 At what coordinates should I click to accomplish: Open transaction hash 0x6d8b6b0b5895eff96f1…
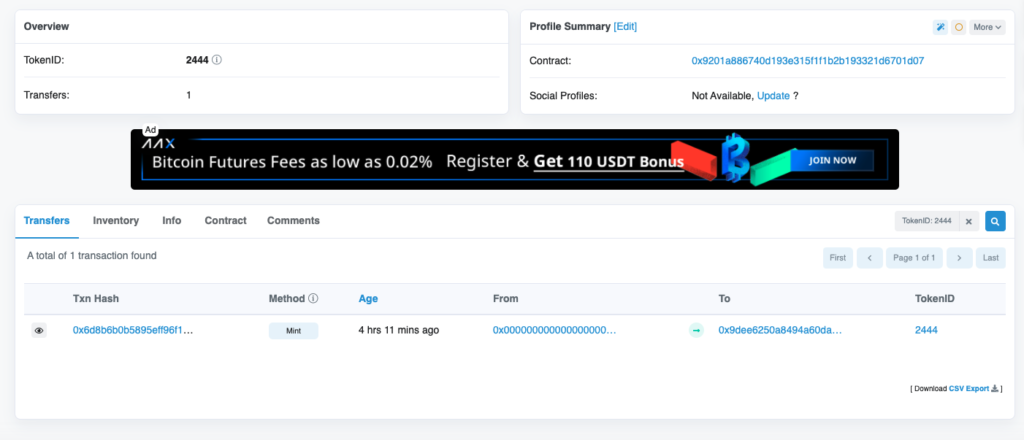(x=133, y=330)
